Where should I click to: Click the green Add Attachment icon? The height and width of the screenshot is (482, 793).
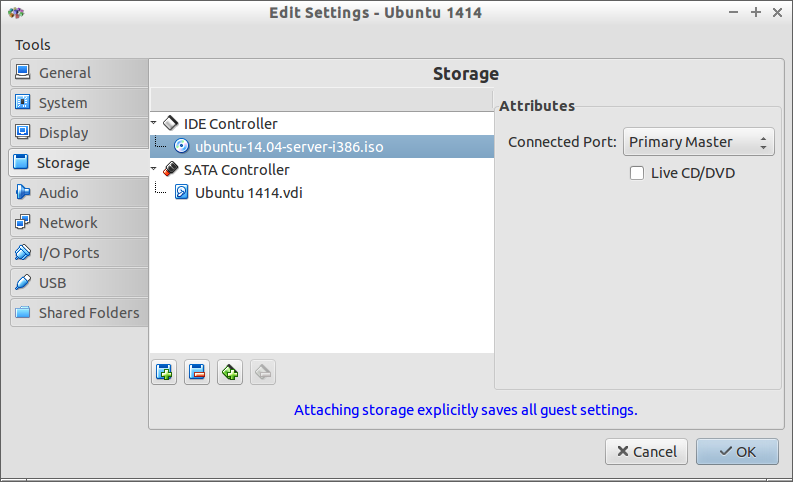coord(230,373)
